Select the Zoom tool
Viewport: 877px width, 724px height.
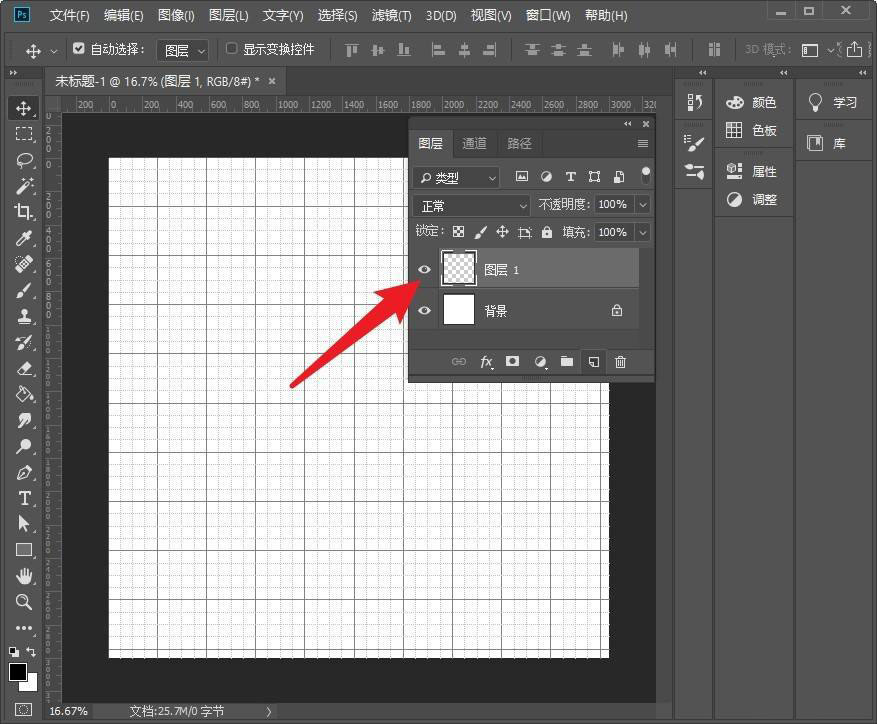pyautogui.click(x=24, y=602)
